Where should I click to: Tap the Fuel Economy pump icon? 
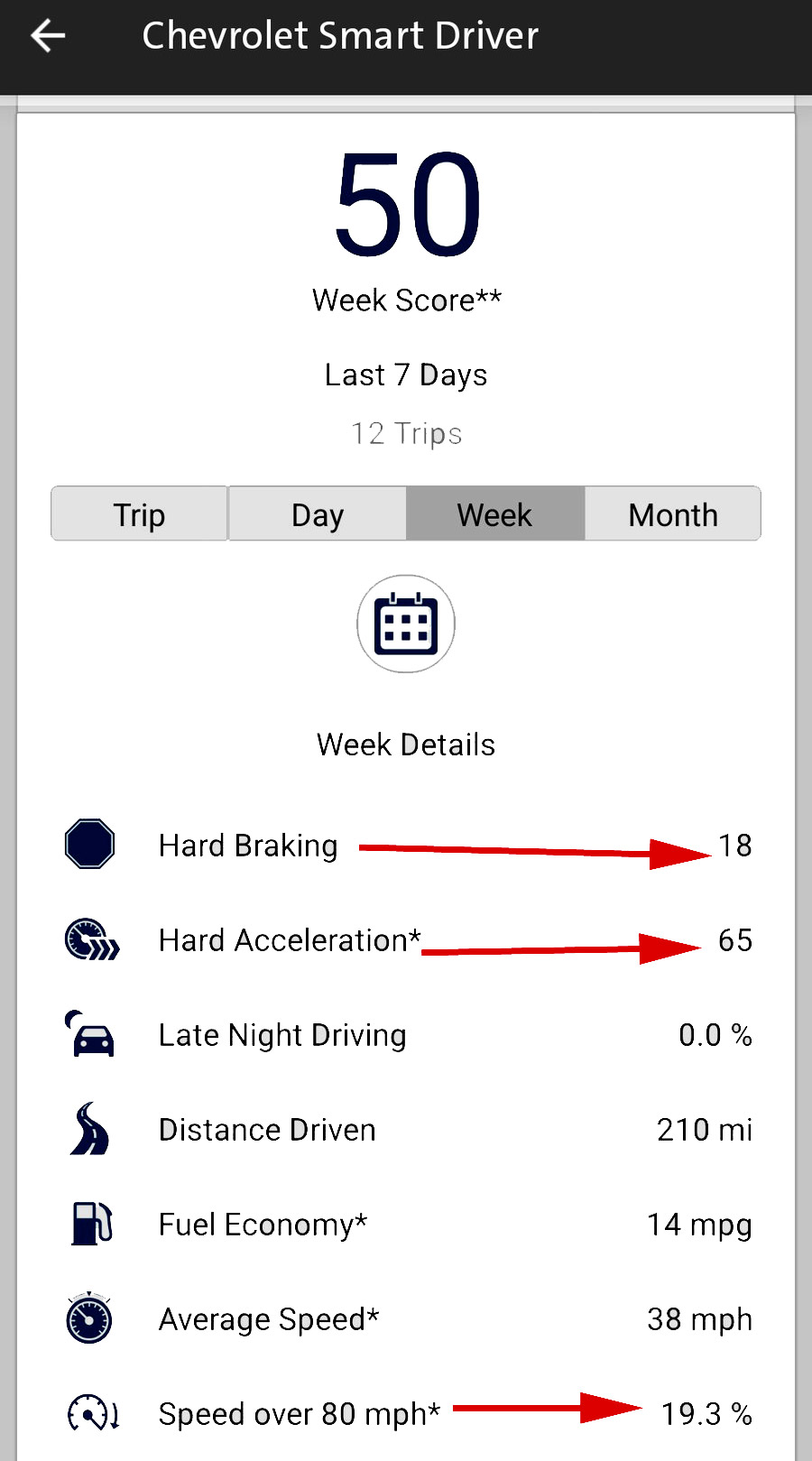(91, 1224)
